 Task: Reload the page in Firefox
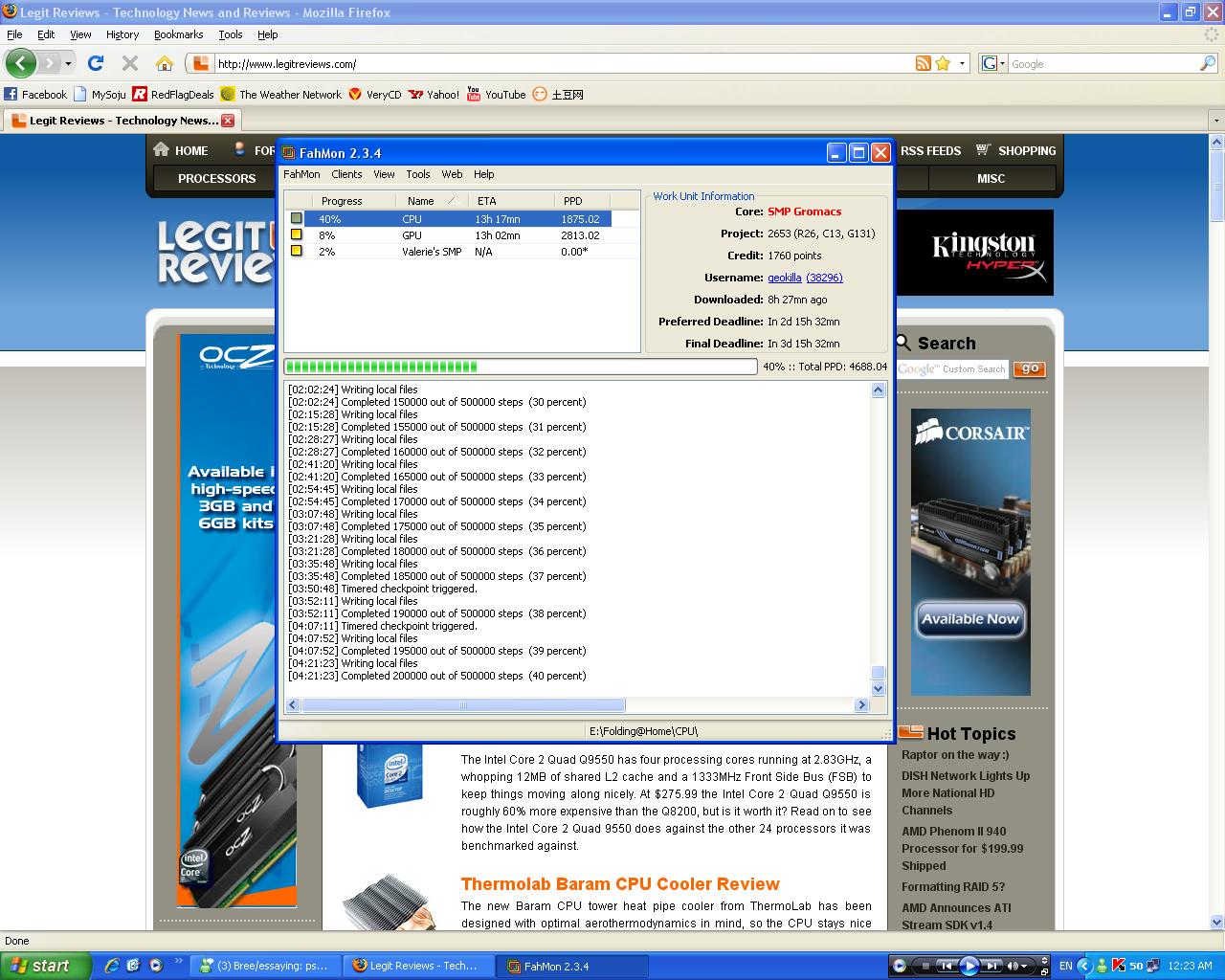coord(95,63)
